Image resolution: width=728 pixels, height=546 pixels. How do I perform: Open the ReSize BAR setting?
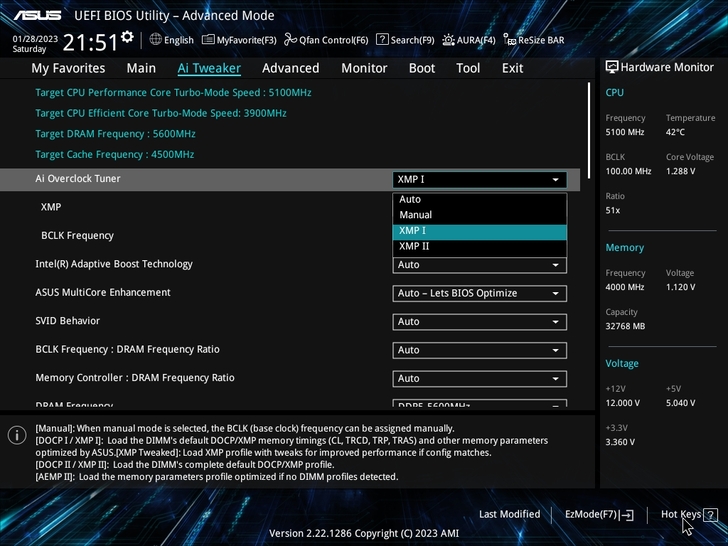[x=534, y=40]
